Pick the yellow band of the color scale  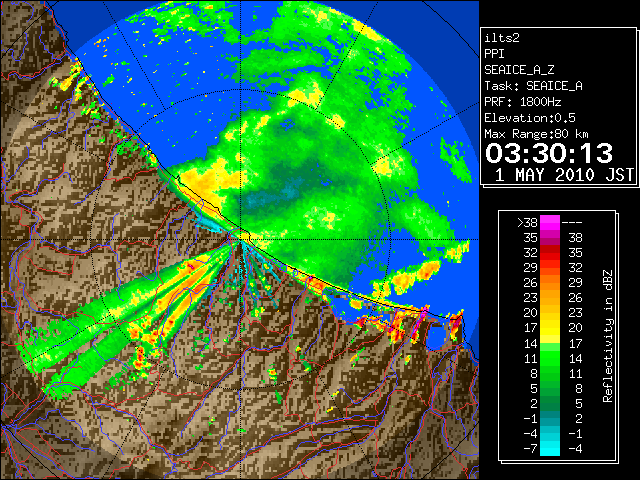tap(550, 329)
